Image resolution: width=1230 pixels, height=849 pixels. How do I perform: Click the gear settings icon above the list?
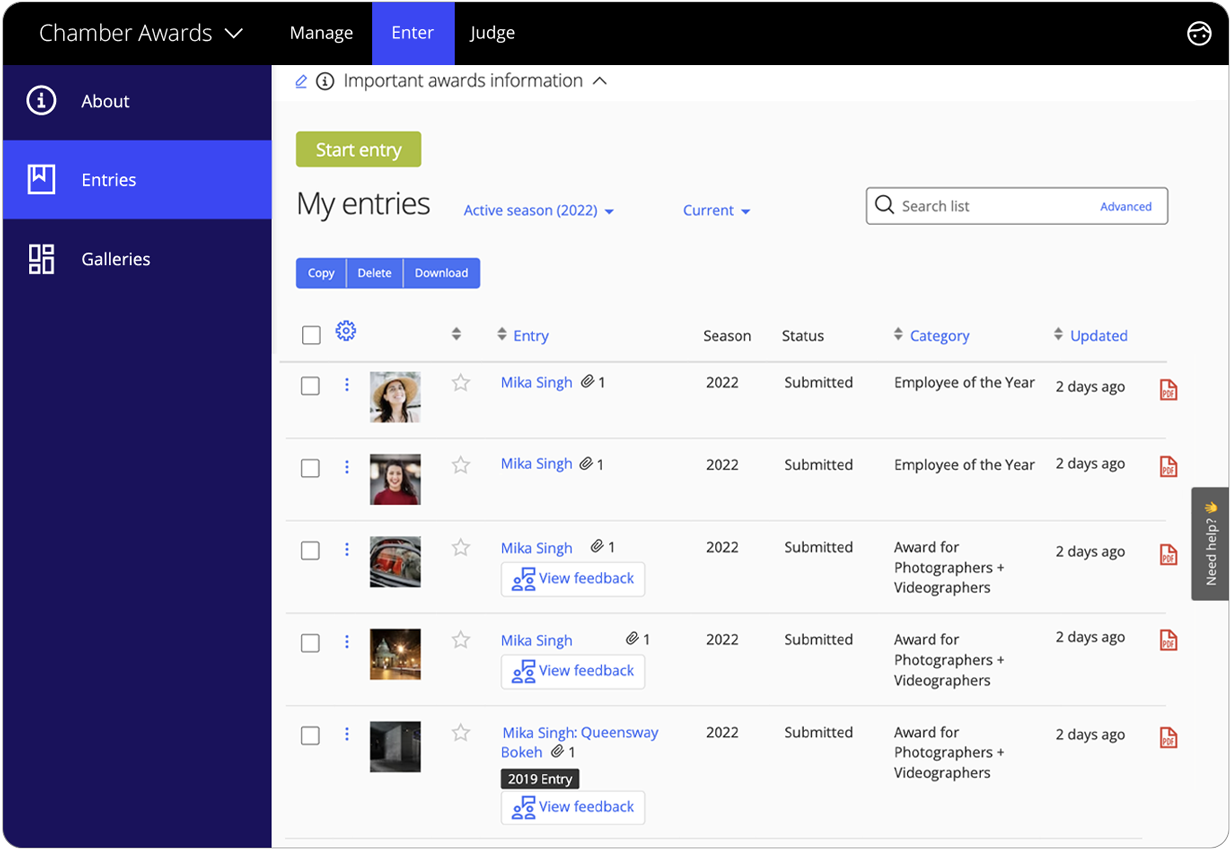(x=346, y=331)
